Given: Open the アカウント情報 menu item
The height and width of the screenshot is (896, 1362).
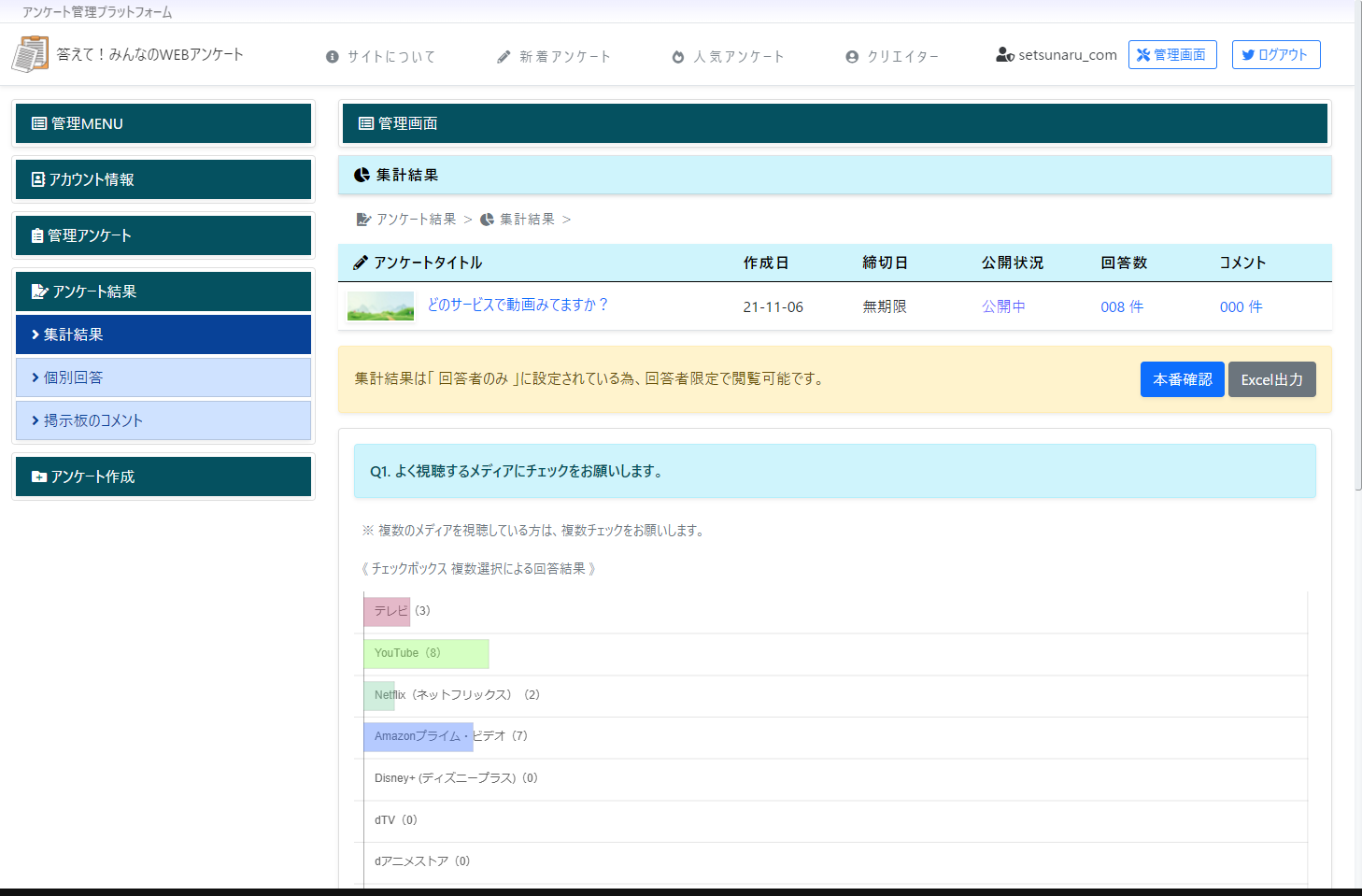Looking at the screenshot, I should [x=163, y=178].
